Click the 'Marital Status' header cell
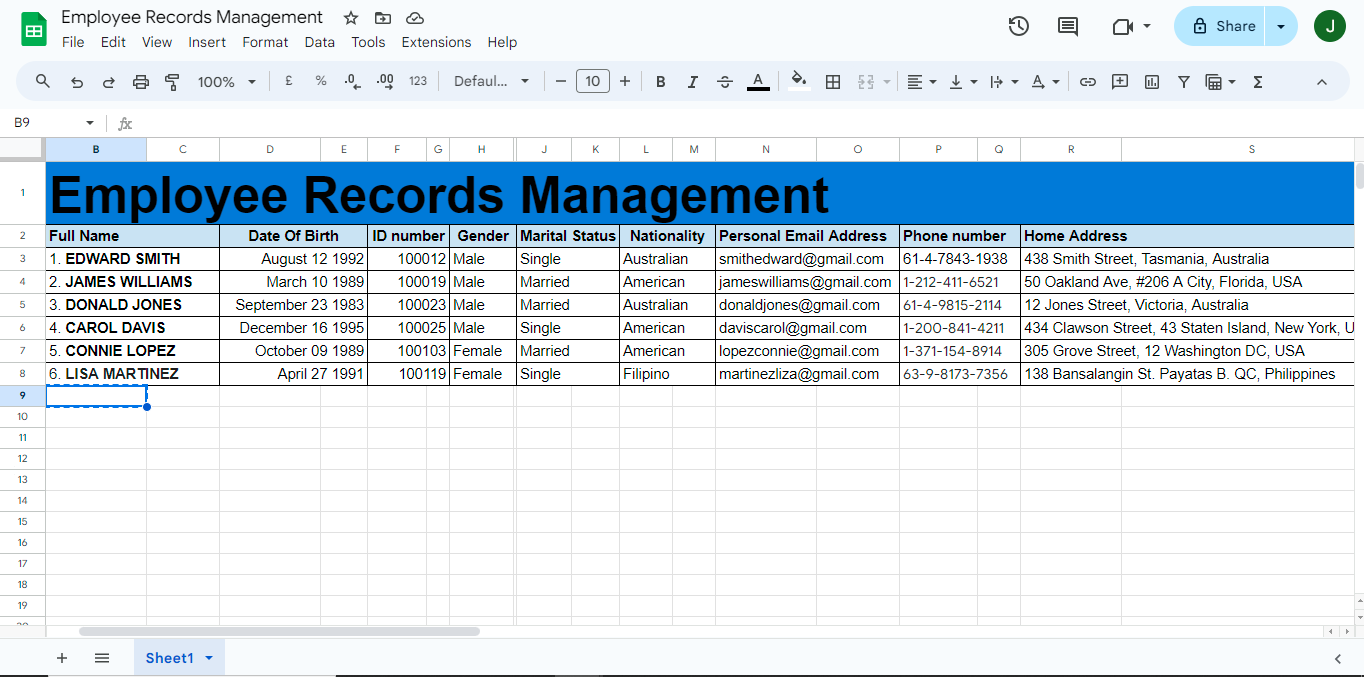The image size is (1364, 677). 568,236
